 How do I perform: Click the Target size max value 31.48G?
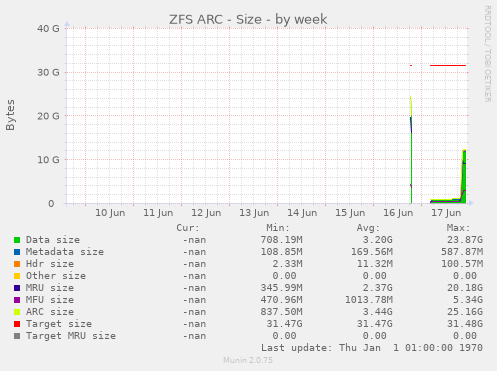[x=465, y=324]
